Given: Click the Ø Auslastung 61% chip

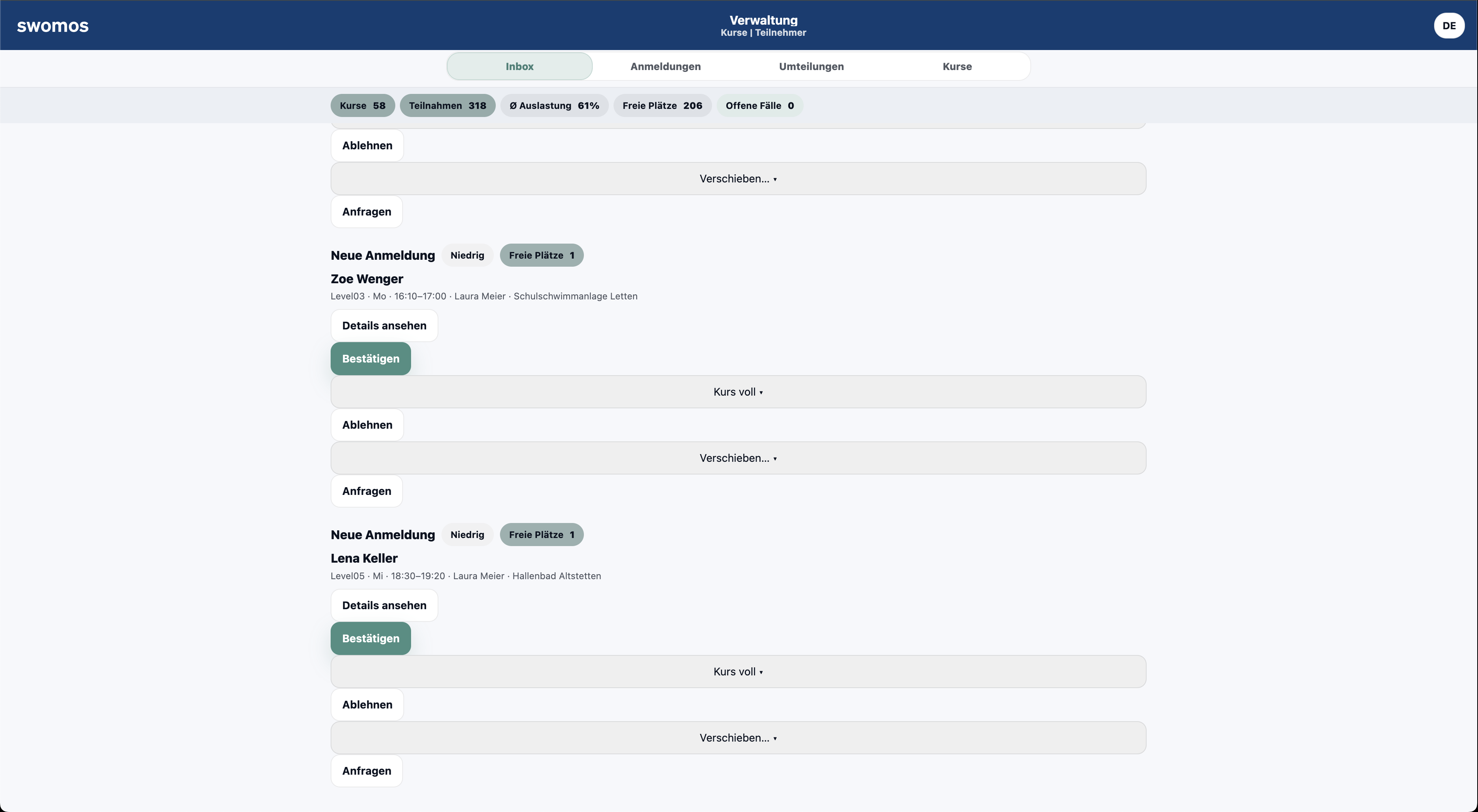Looking at the screenshot, I should (554, 105).
